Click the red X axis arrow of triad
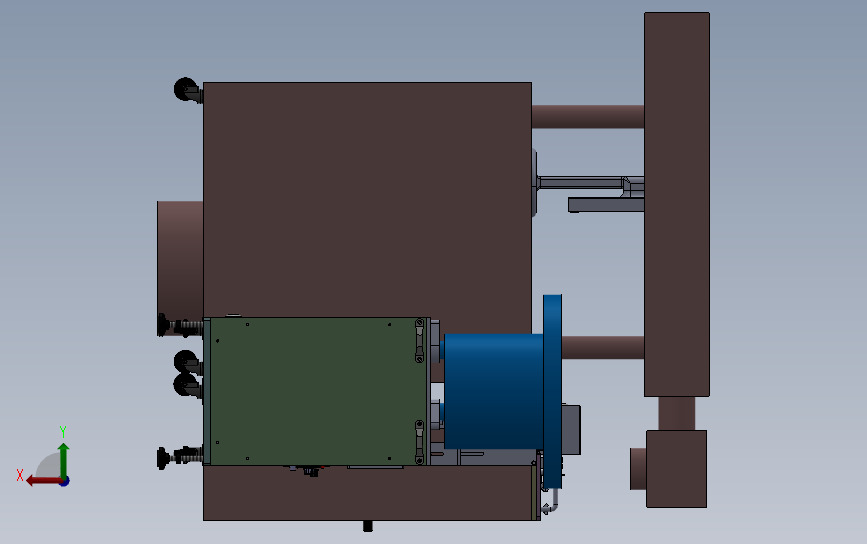867x544 pixels. pos(43,481)
